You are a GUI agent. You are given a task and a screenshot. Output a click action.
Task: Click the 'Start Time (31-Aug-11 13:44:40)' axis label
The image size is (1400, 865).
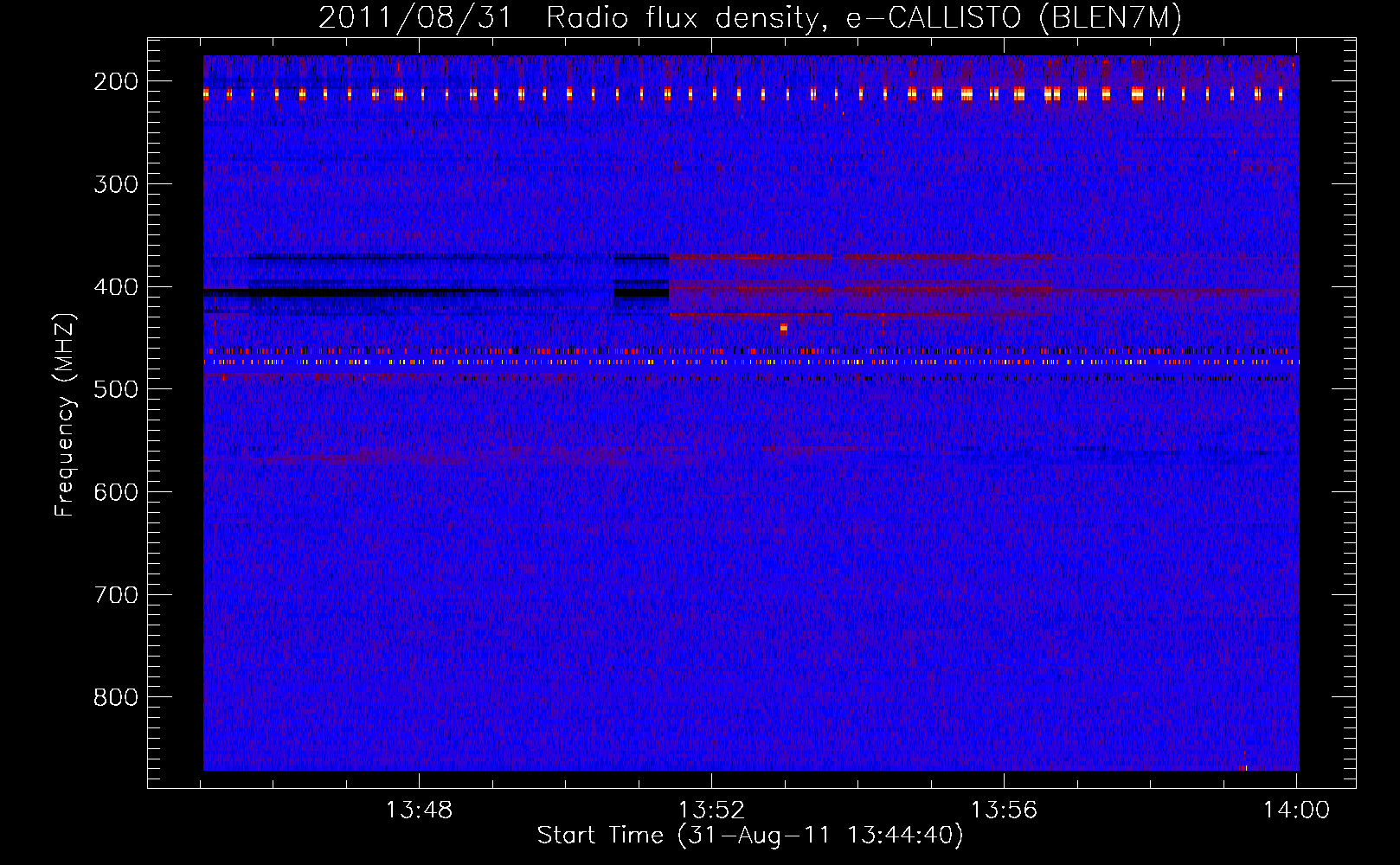coord(749,836)
